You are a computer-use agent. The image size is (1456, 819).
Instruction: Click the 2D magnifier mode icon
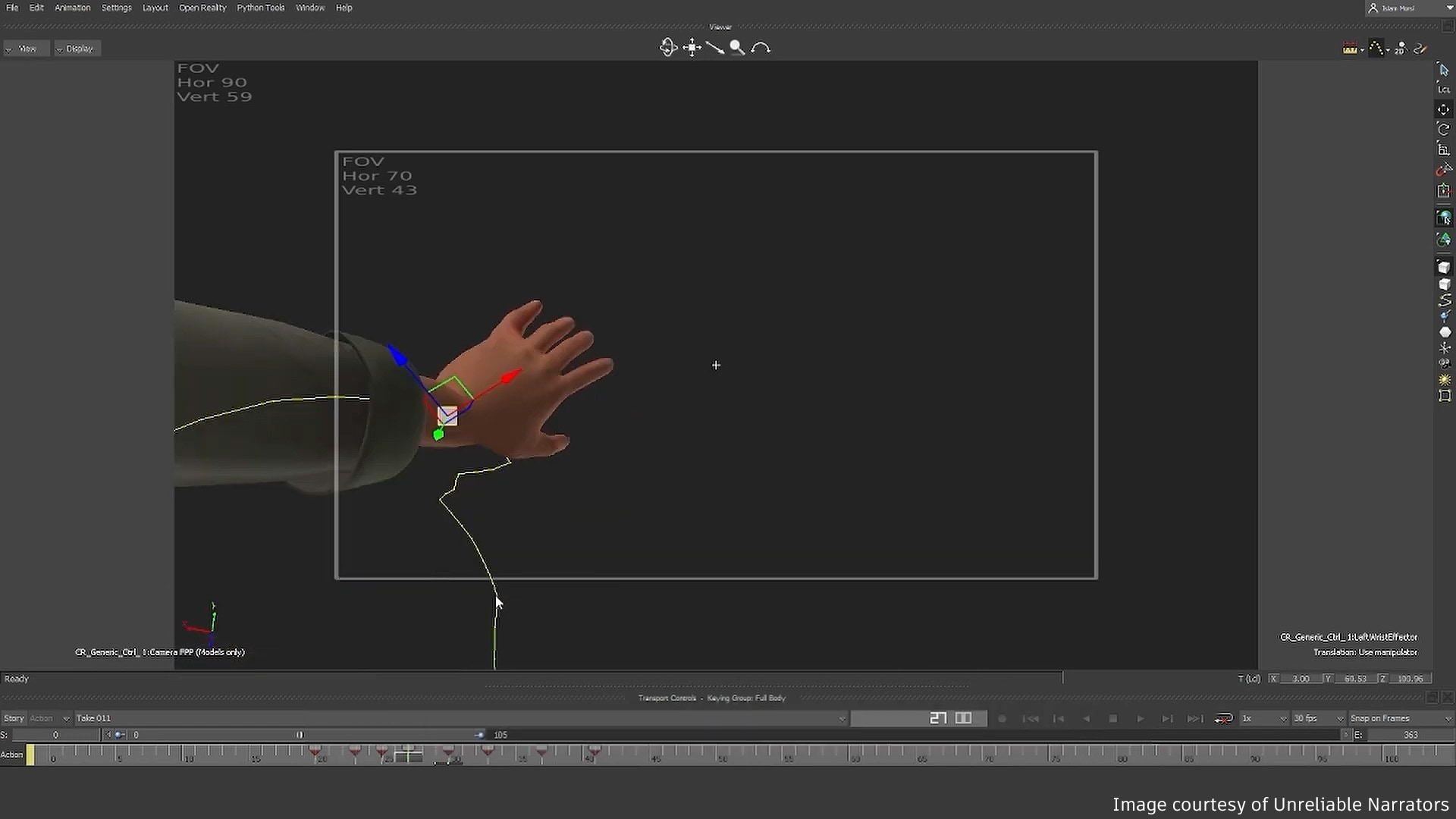pyautogui.click(x=1401, y=49)
